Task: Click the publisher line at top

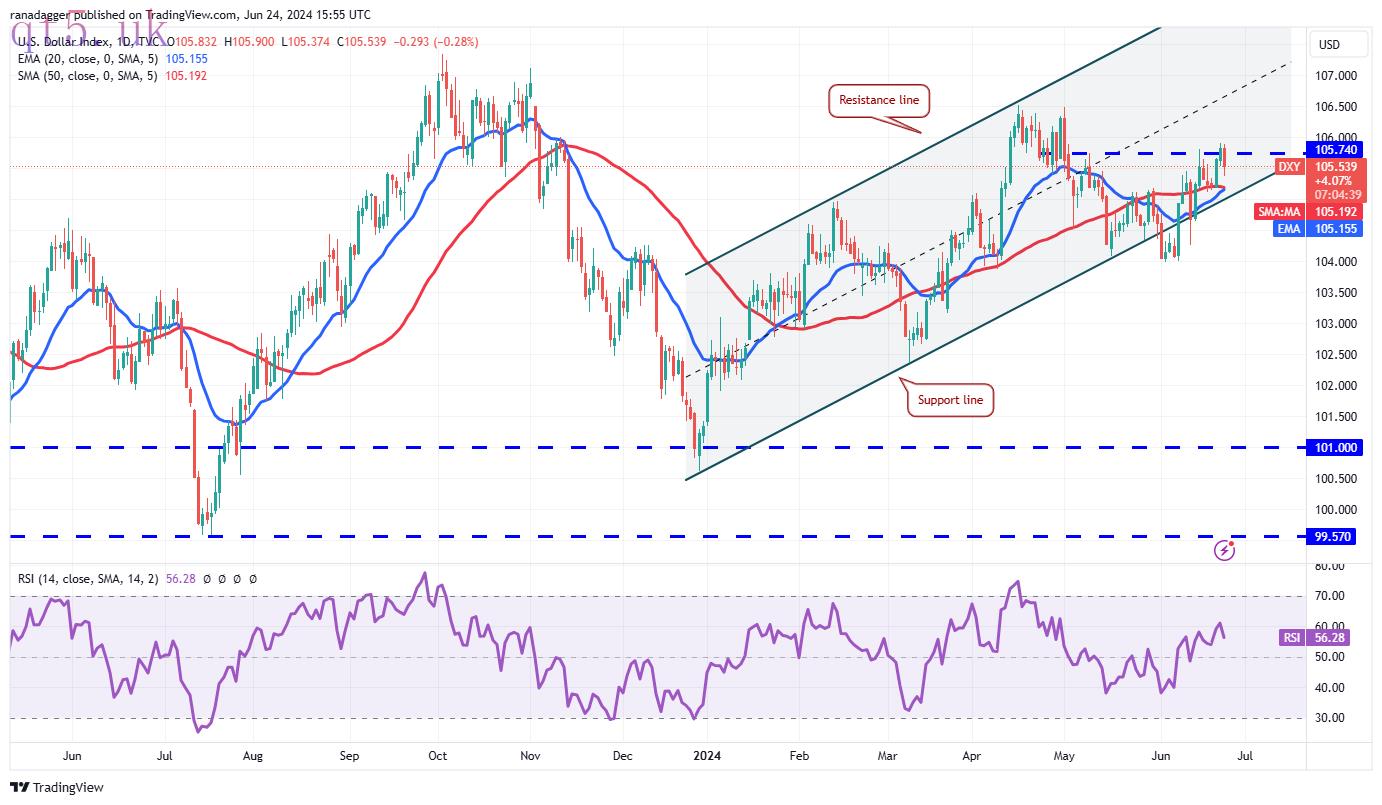Action: [x=190, y=15]
